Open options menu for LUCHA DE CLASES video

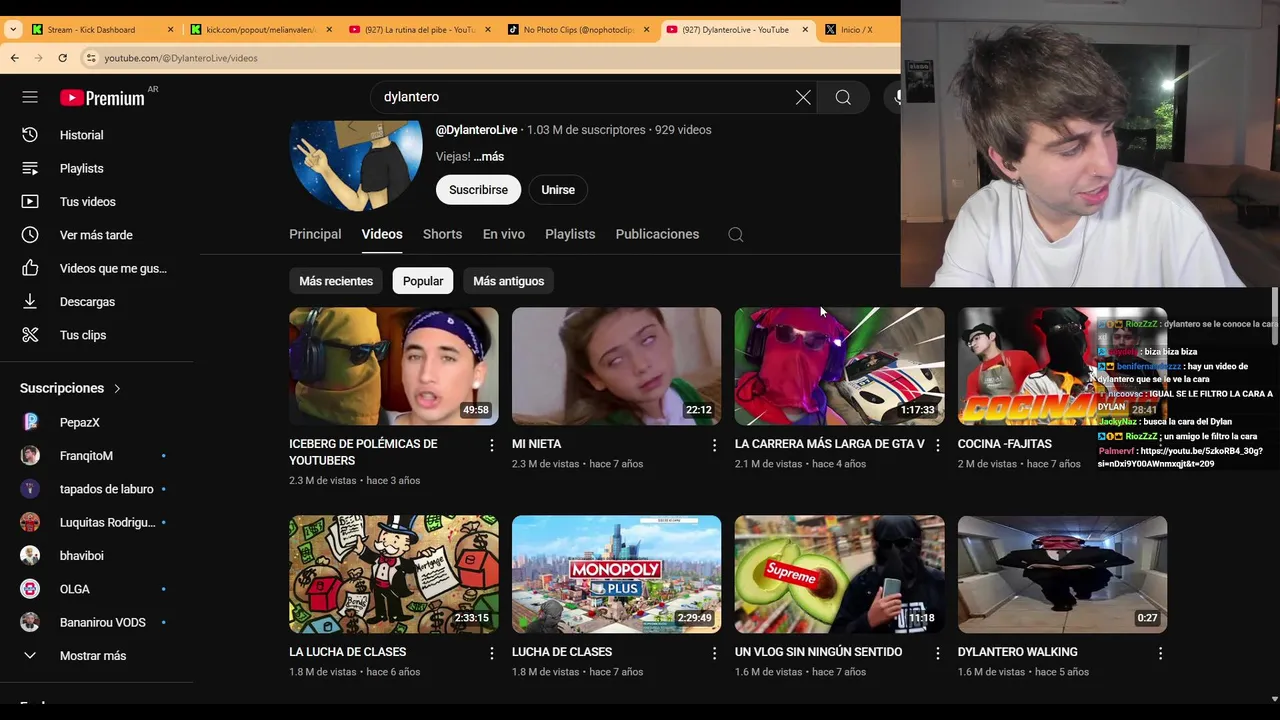pyautogui.click(x=714, y=653)
